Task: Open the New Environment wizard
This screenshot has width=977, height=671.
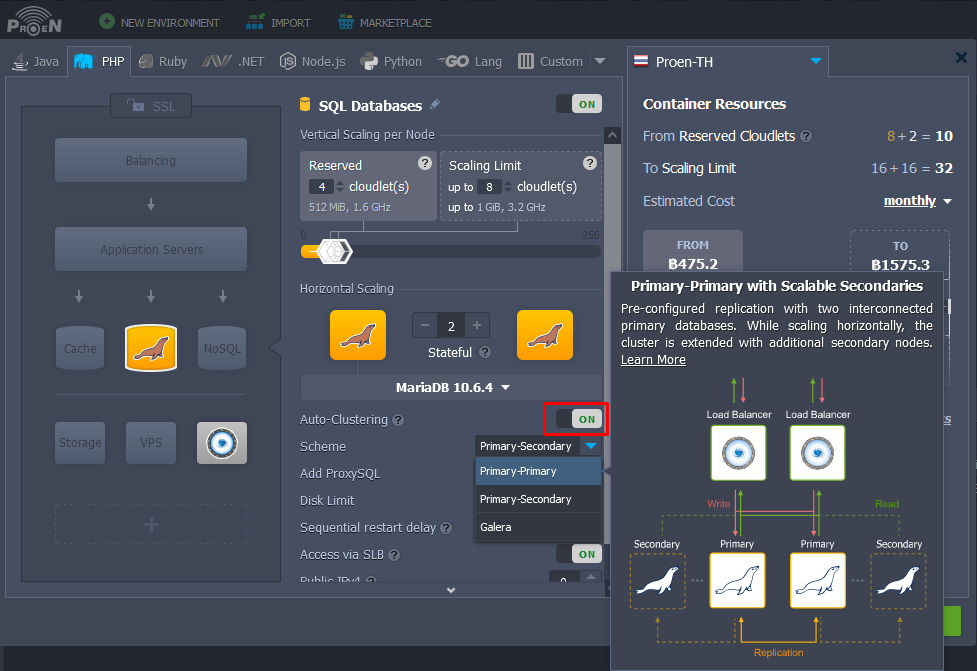Action: [160, 22]
